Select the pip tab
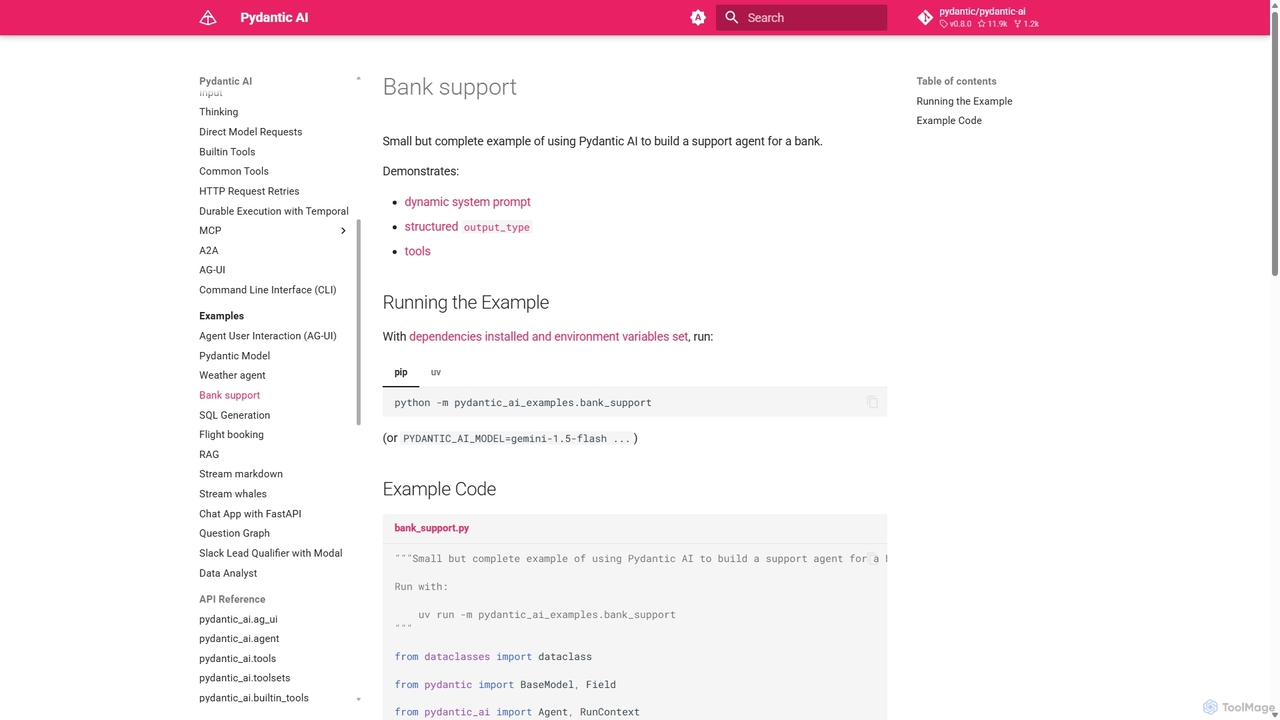 (401, 372)
